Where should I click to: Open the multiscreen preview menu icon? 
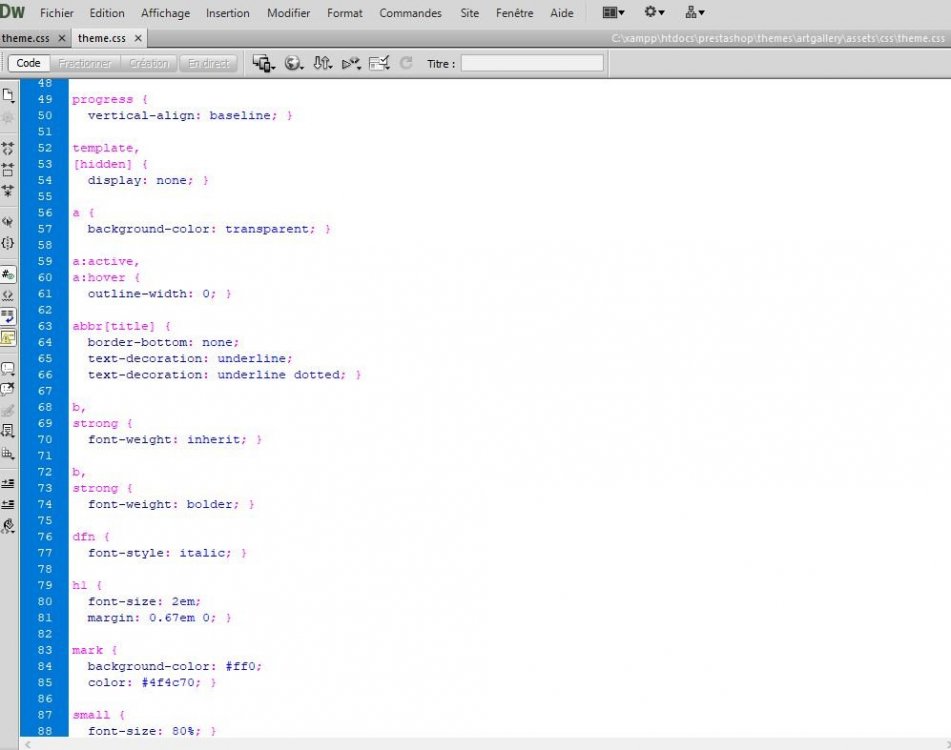[263, 63]
